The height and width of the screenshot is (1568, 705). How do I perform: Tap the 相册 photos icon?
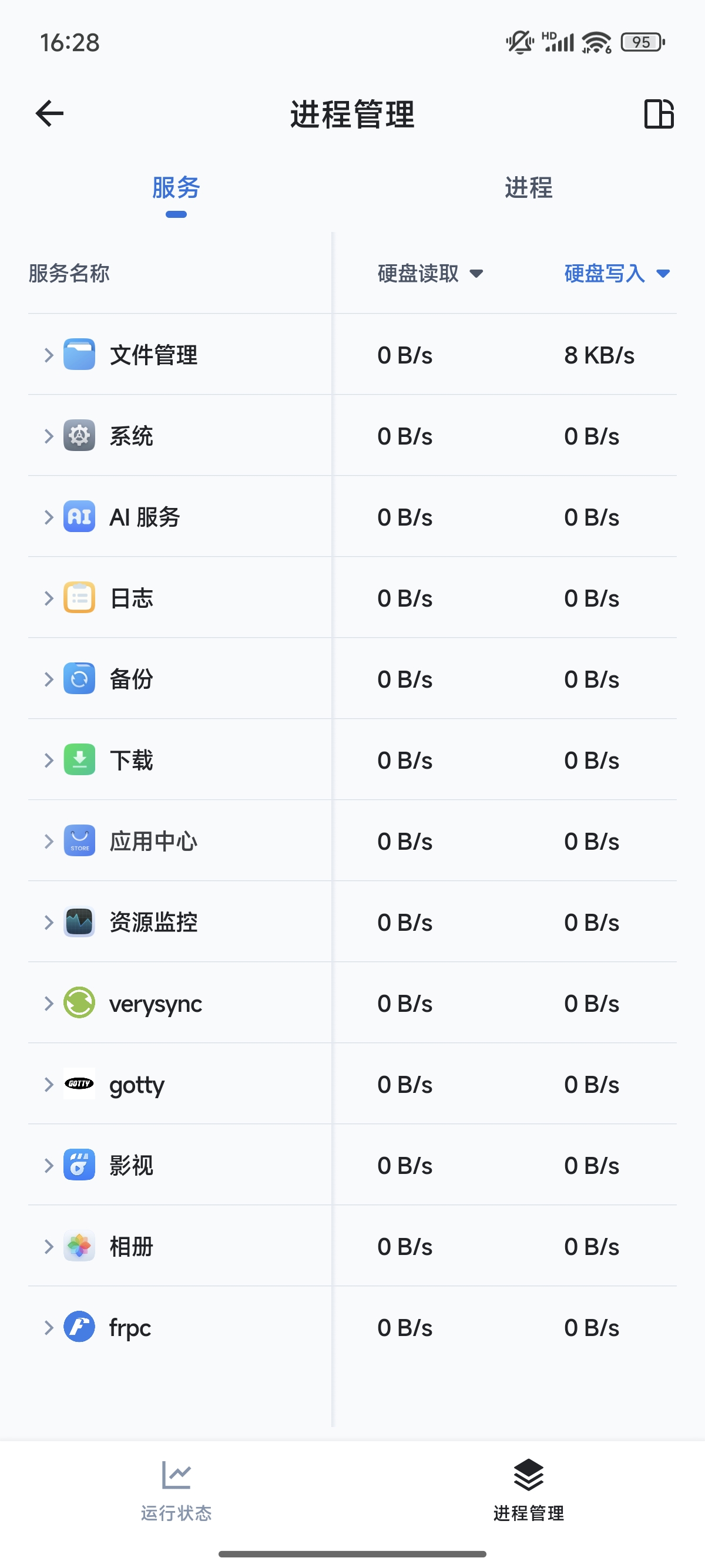coord(79,1246)
